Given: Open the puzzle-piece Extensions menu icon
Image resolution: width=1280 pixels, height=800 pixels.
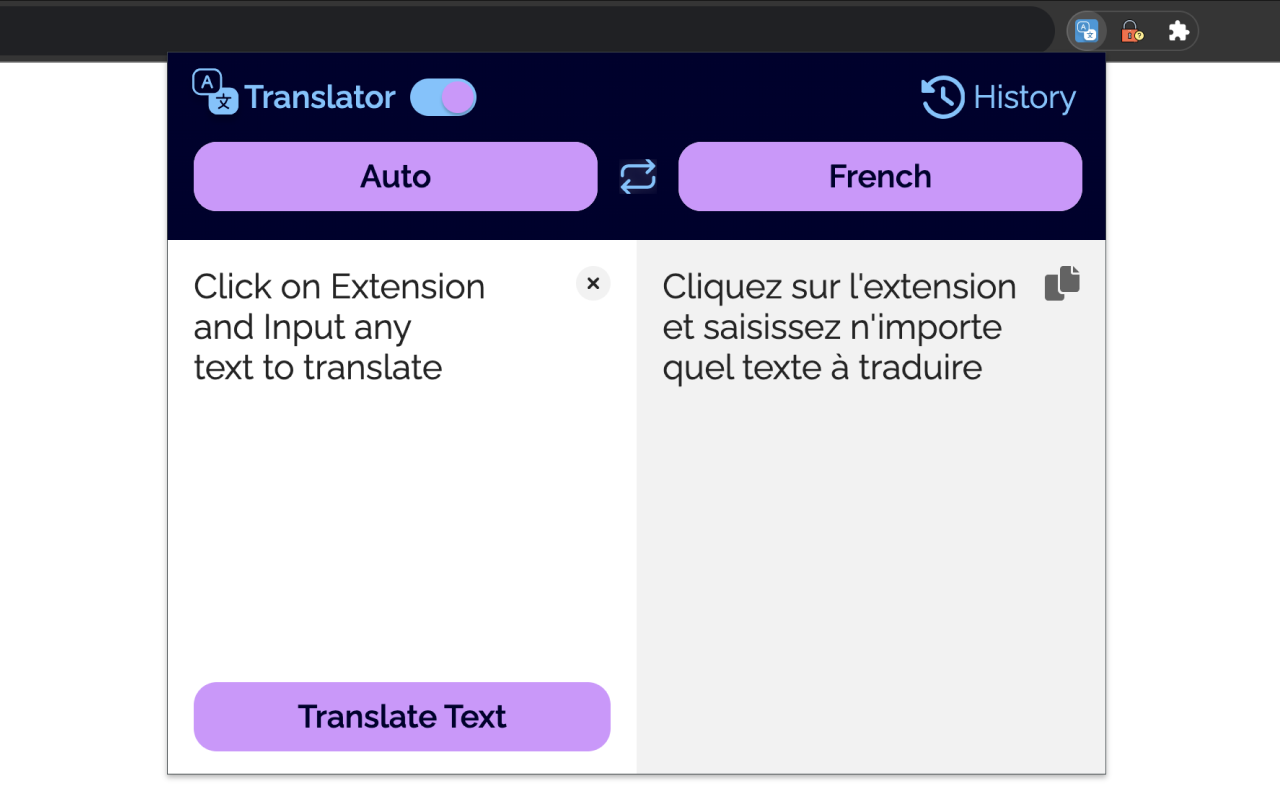Looking at the screenshot, I should point(1178,31).
